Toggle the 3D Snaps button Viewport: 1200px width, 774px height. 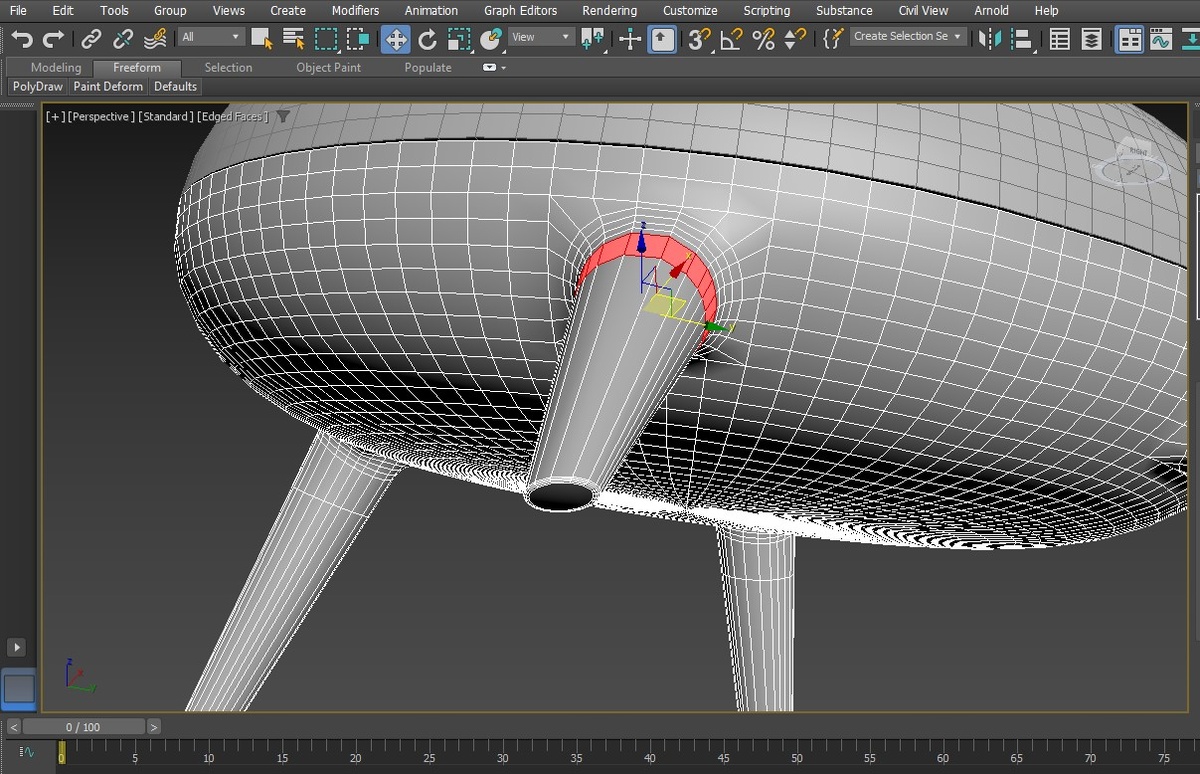(699, 39)
